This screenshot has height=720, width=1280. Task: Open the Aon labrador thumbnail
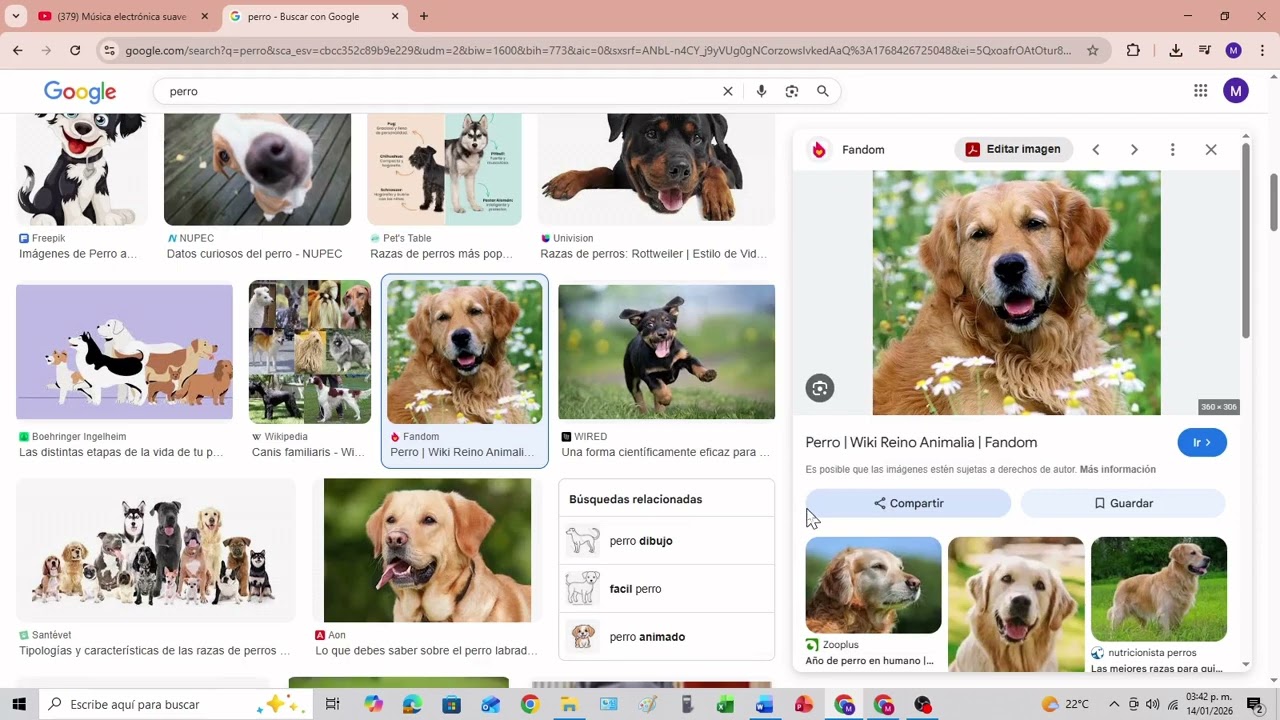coord(427,550)
